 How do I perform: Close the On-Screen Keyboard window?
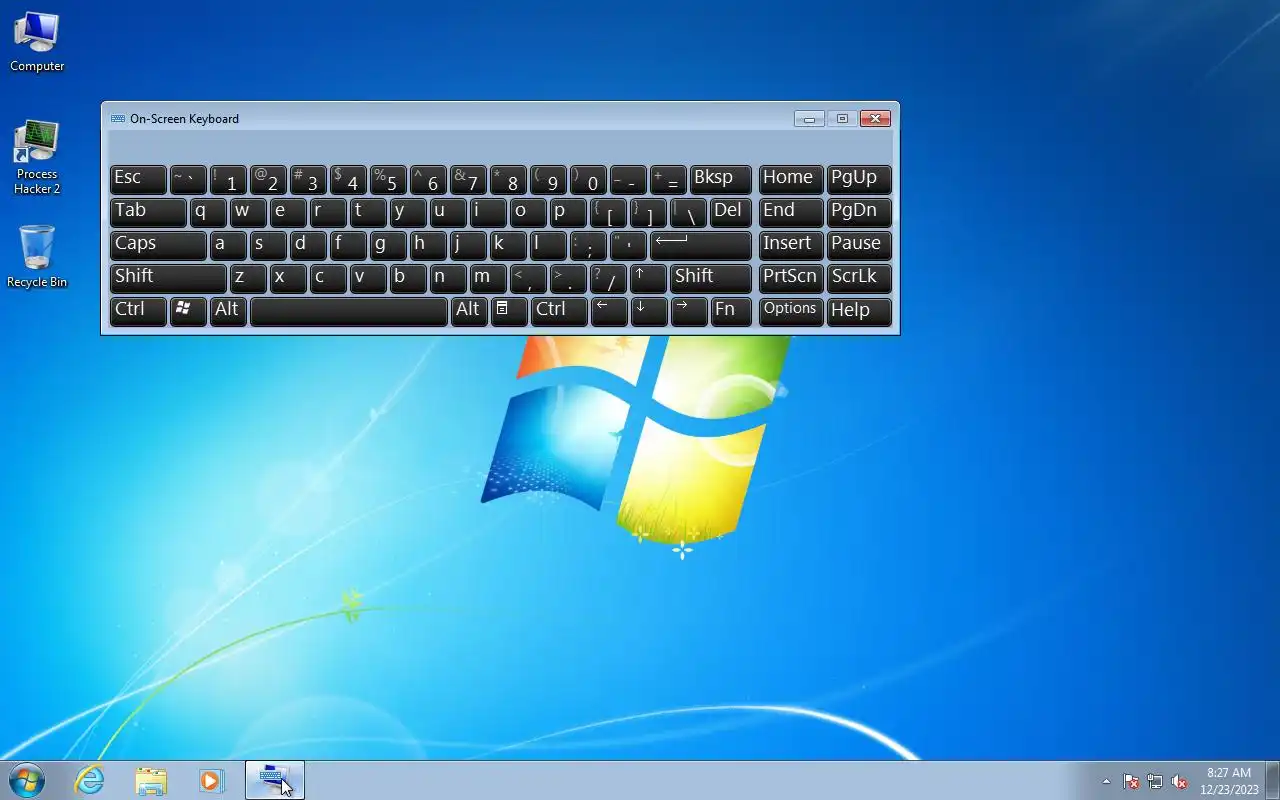(x=875, y=118)
